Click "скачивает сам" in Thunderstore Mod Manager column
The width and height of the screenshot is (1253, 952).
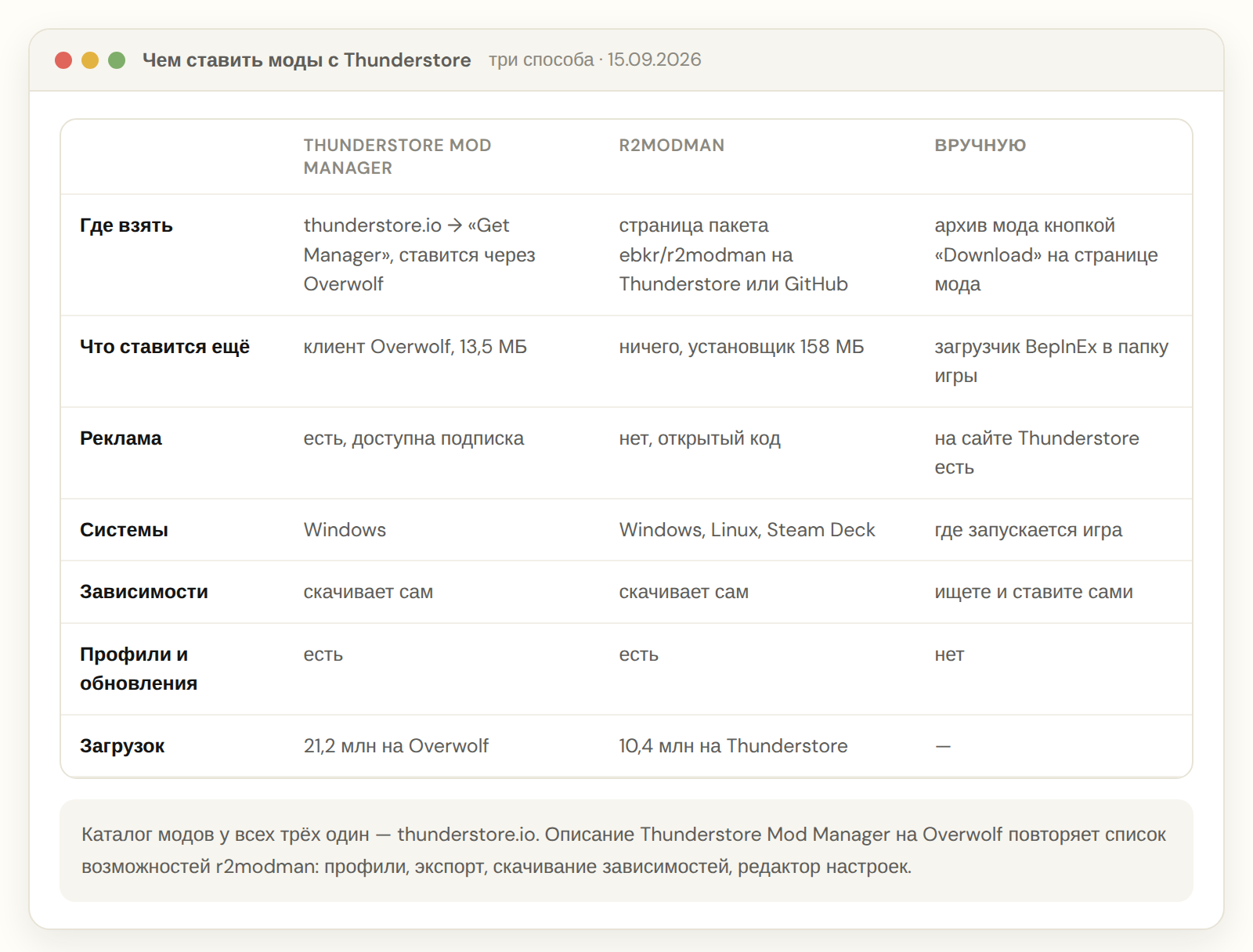pyautogui.click(x=368, y=592)
